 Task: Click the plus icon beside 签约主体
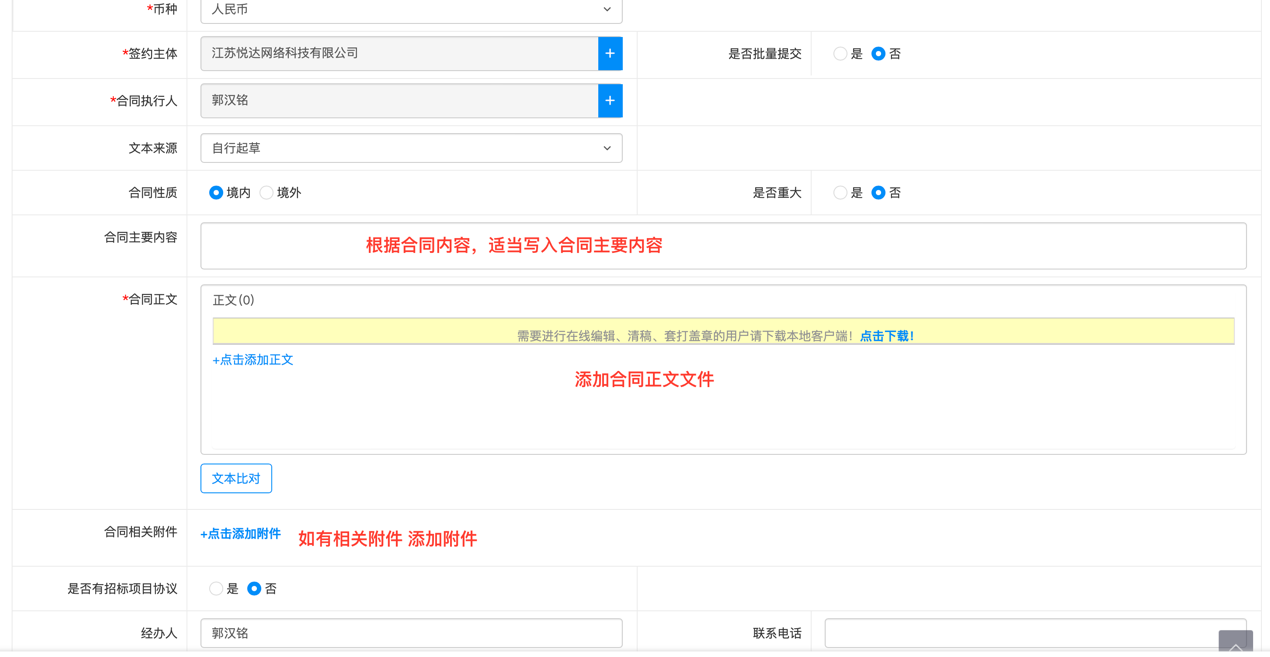pos(610,54)
